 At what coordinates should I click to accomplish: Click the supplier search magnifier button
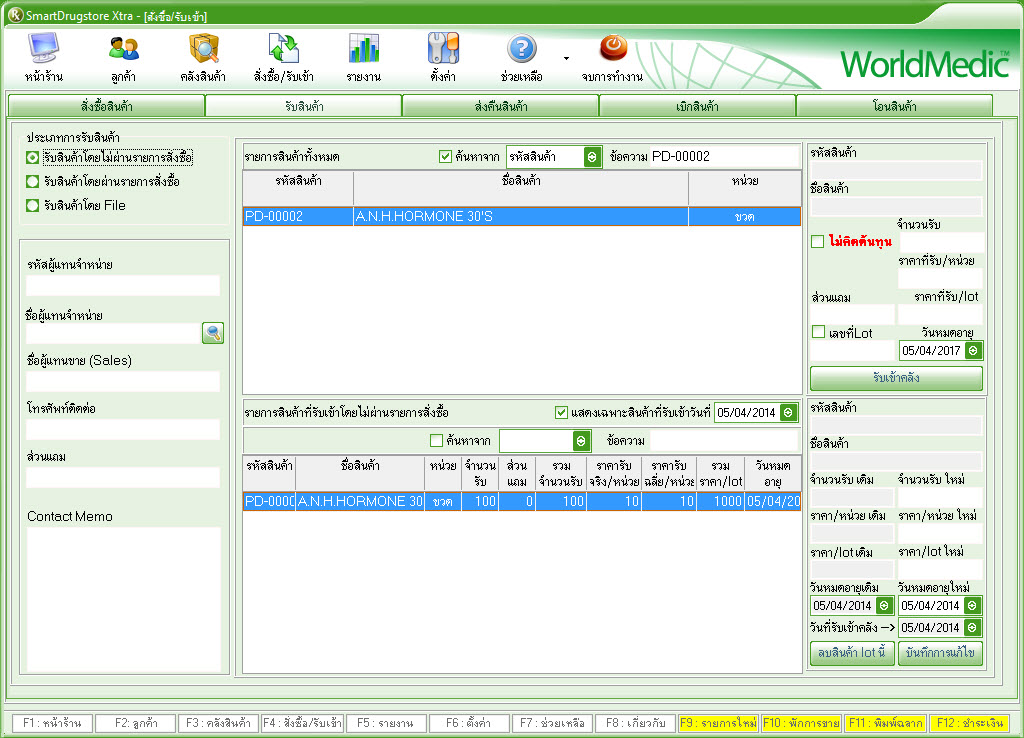click(x=212, y=334)
